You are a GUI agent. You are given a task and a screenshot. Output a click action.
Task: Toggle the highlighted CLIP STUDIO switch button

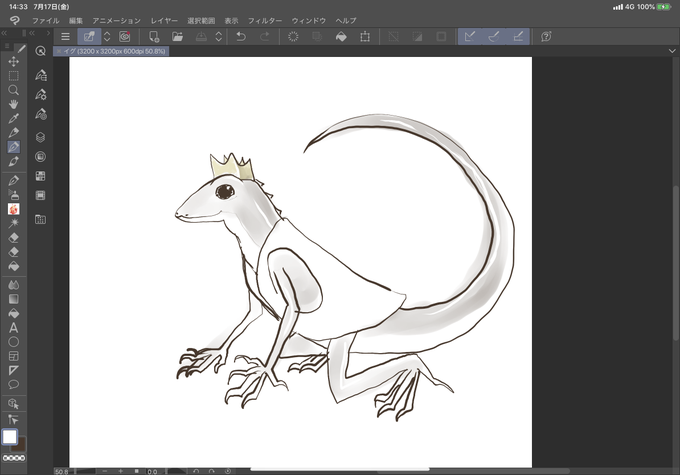pos(89,36)
